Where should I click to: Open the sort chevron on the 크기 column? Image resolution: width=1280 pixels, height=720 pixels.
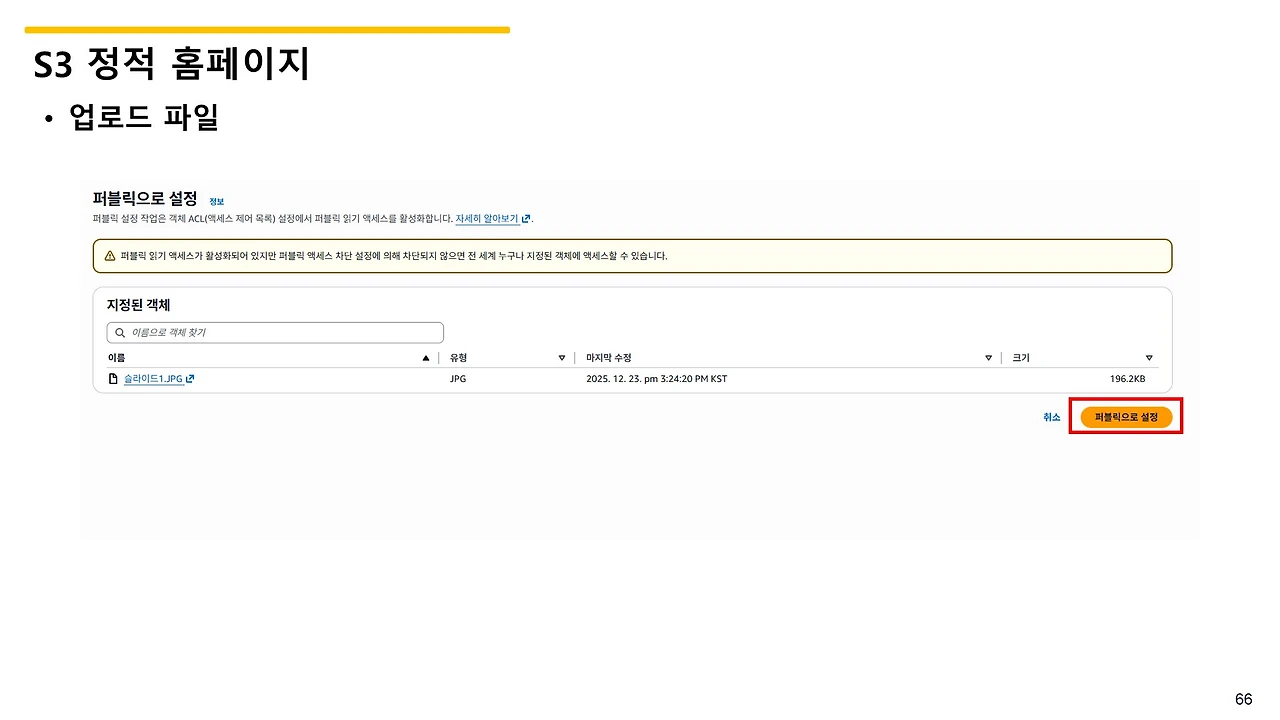click(1148, 357)
